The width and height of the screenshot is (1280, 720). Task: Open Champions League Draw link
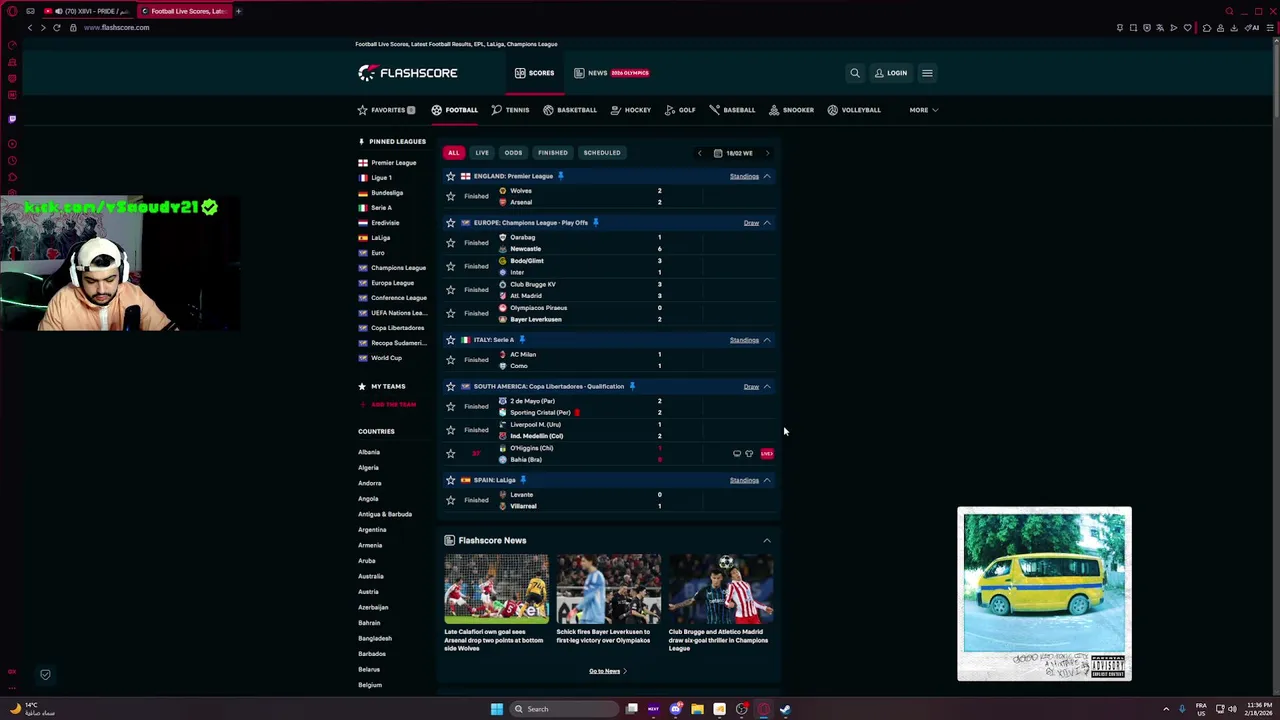click(751, 223)
